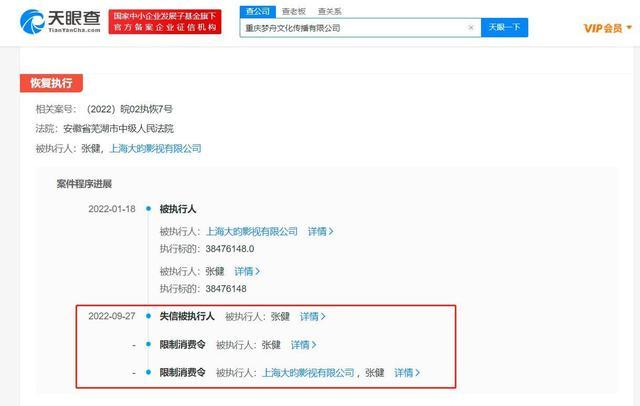
Task: Open 详情 for 被执行人 张健 under 38476148.0
Action: coord(247,271)
